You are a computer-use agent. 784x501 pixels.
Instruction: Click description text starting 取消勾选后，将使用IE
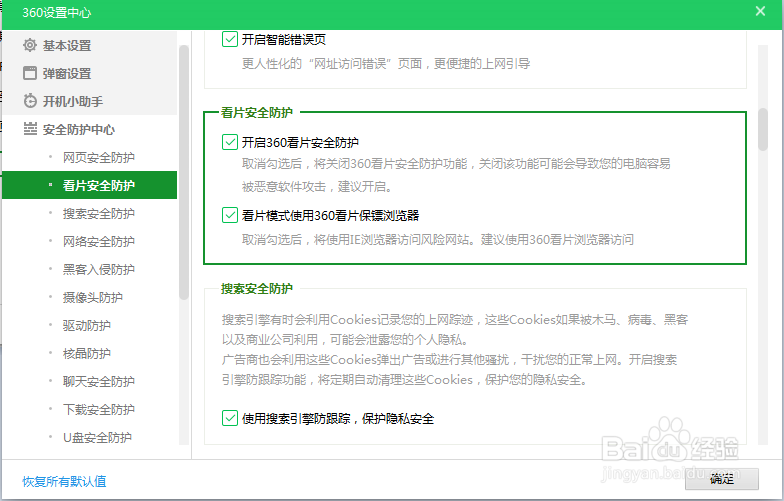[438, 240]
